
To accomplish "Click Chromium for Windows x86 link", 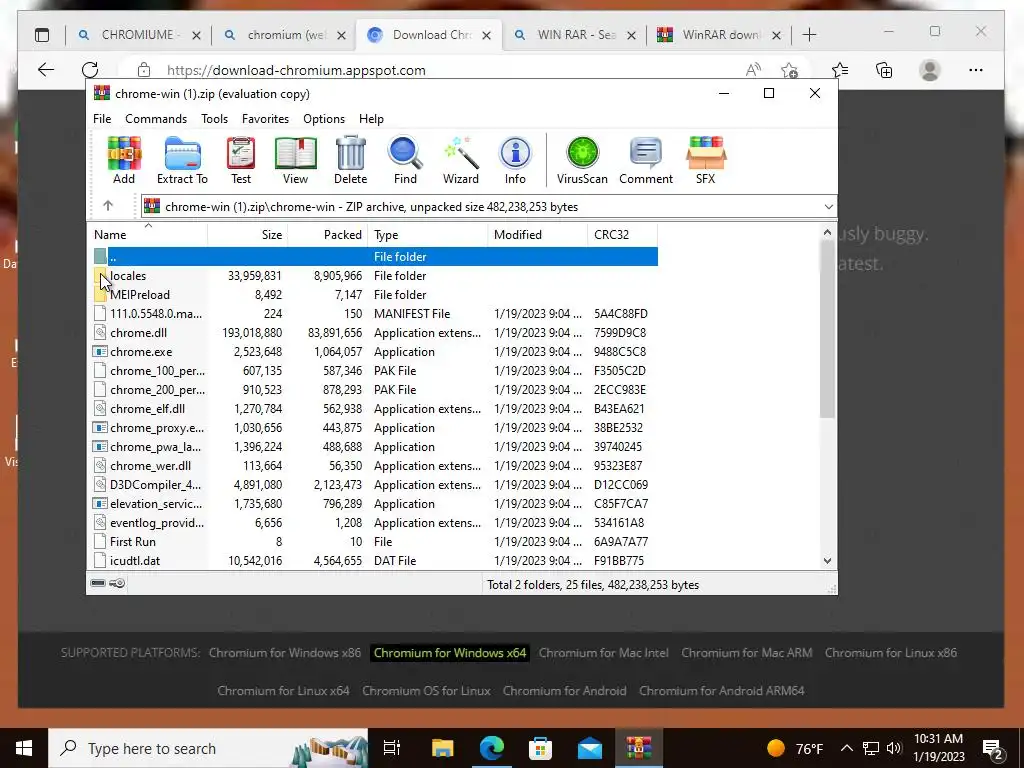I will click(285, 652).
